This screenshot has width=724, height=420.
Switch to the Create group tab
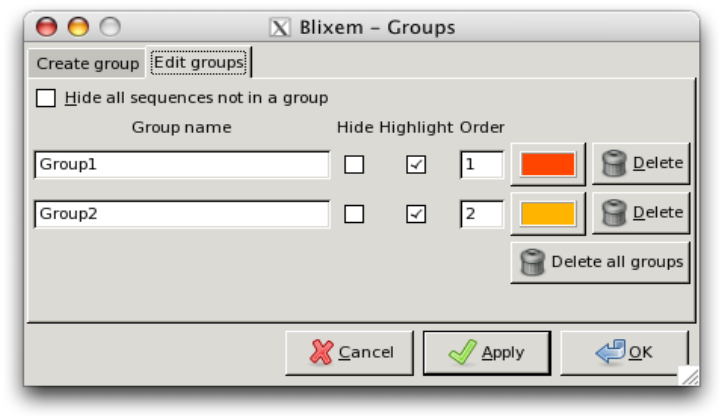(88, 64)
